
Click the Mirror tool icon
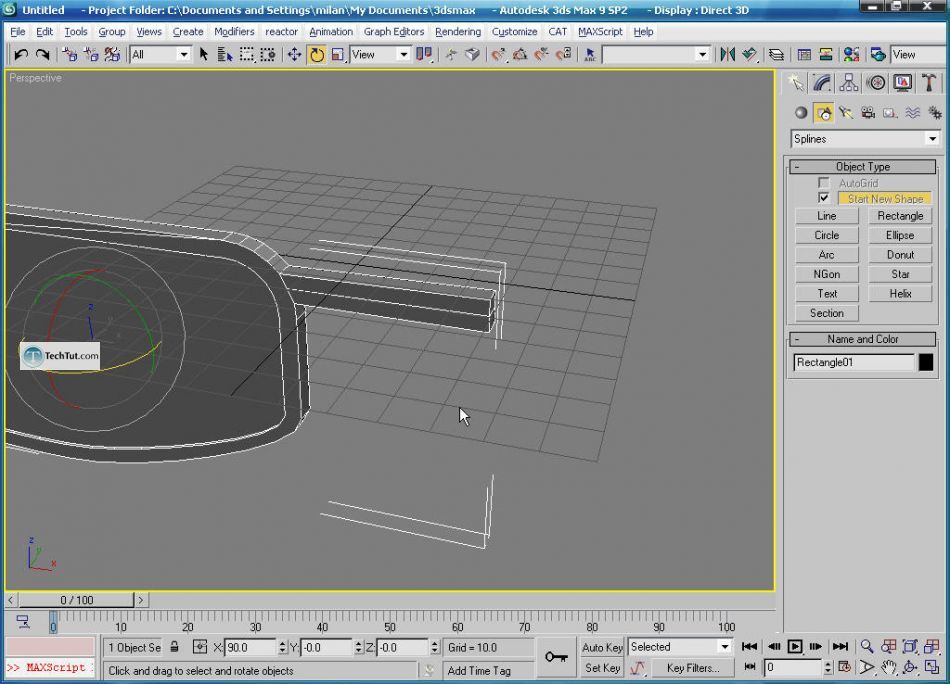pyautogui.click(x=728, y=54)
